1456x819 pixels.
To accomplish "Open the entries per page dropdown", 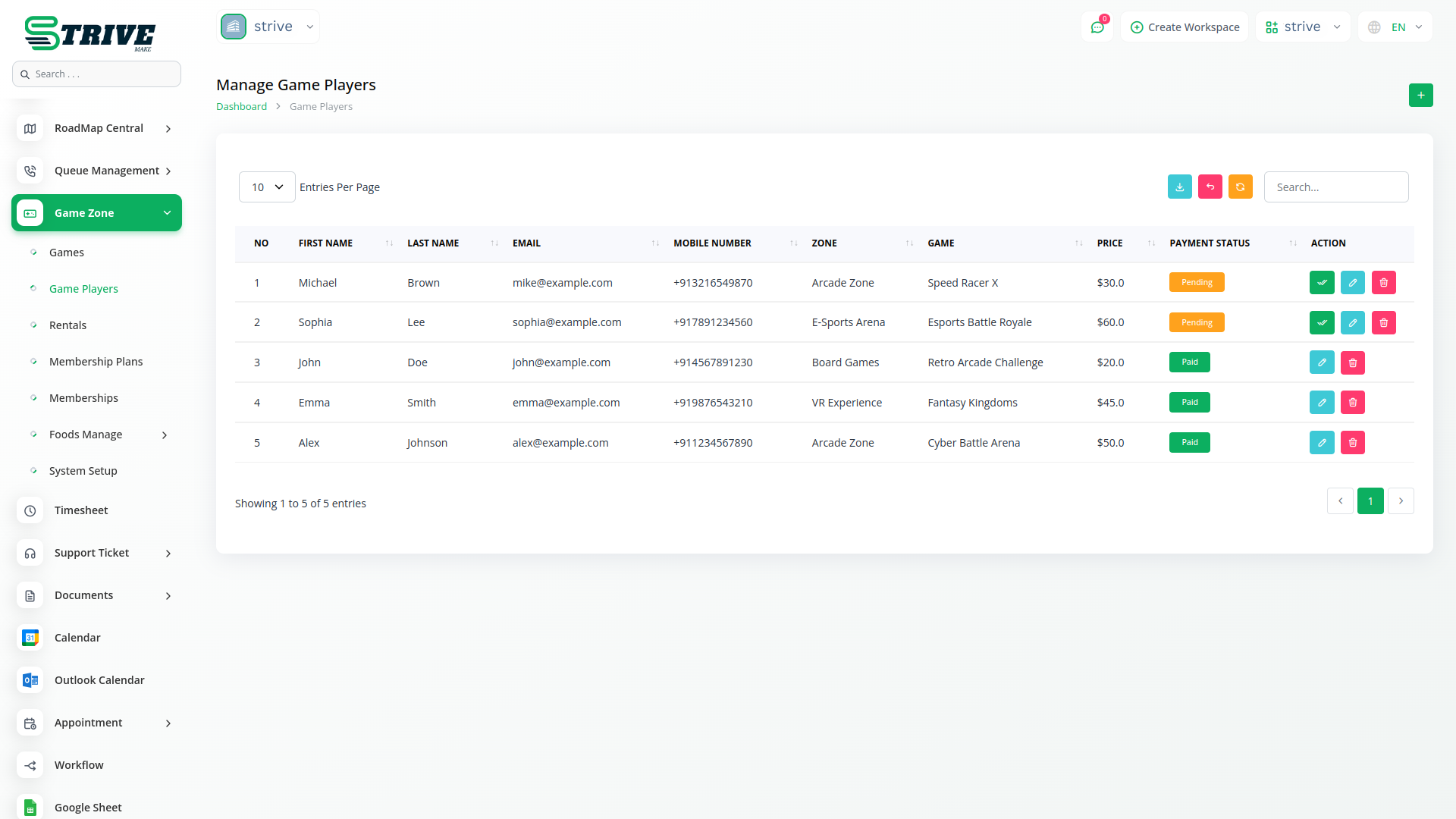I will point(267,187).
